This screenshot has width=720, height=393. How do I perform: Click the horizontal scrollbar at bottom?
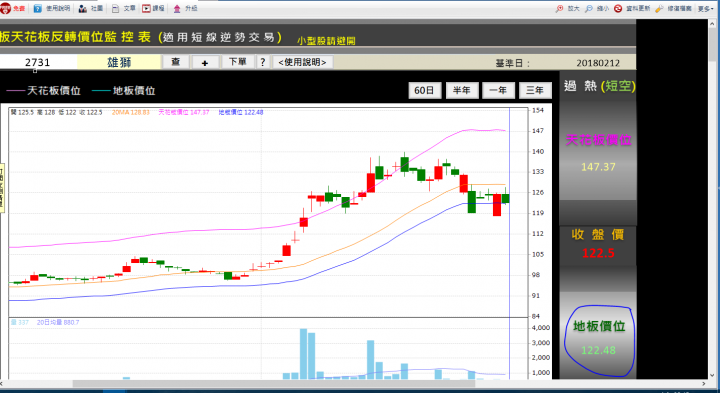coord(354,383)
